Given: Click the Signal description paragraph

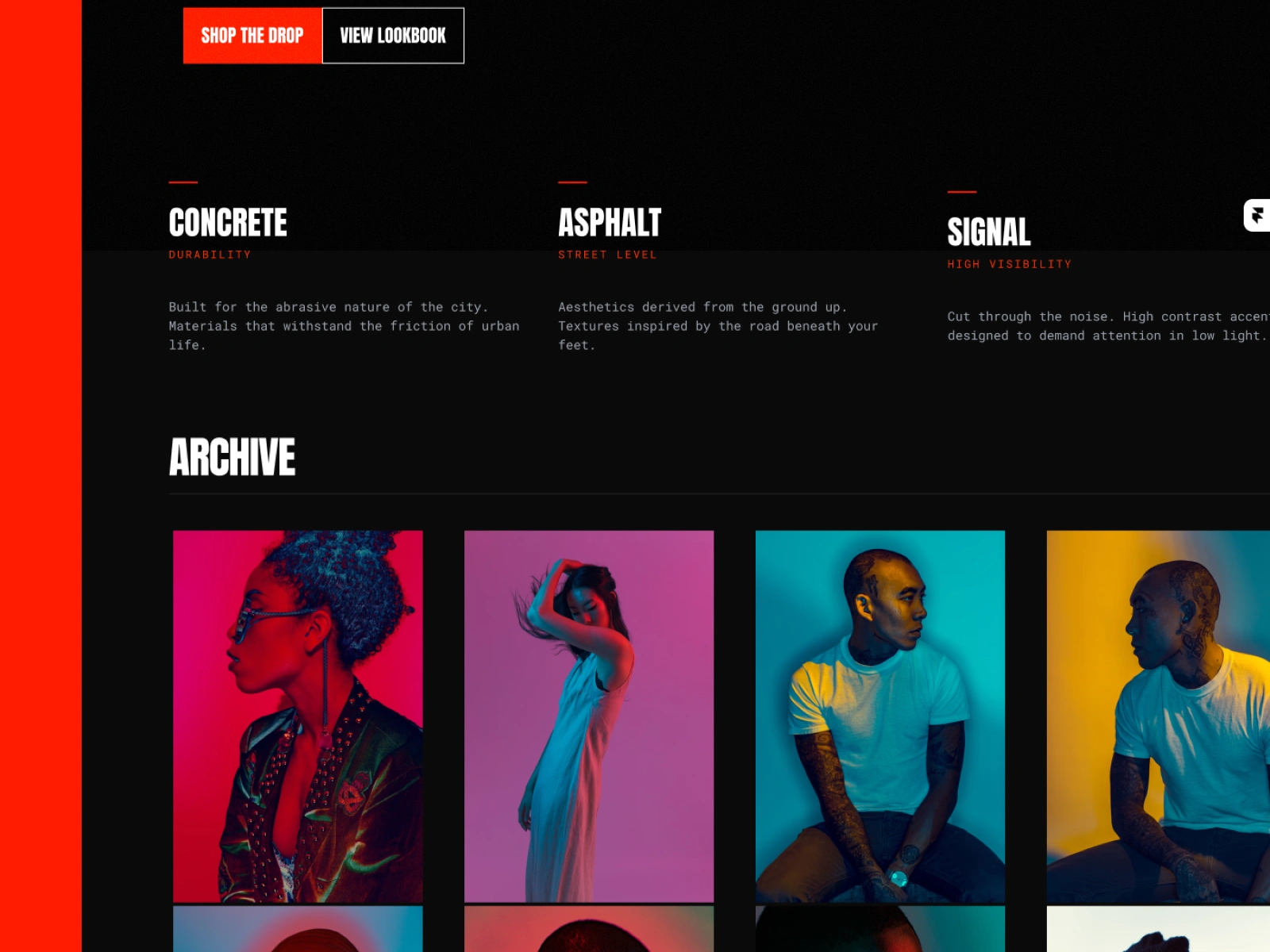Looking at the screenshot, I should [1108, 326].
